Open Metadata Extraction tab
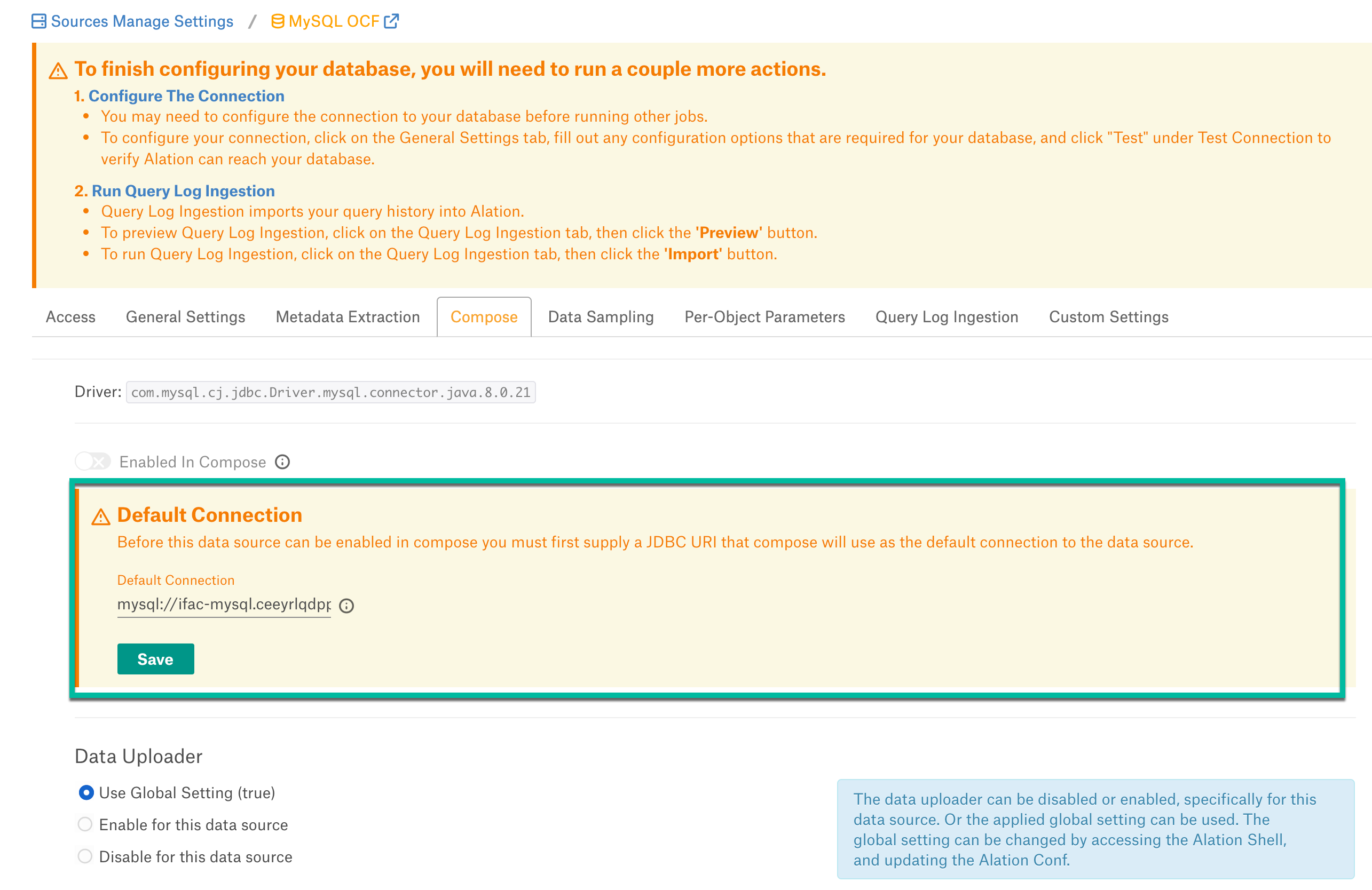This screenshot has height=890, width=1372. [348, 317]
